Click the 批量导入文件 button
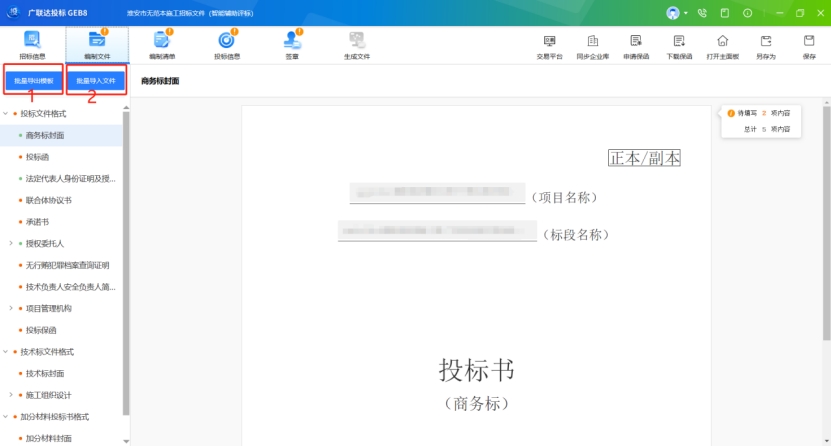 96,80
